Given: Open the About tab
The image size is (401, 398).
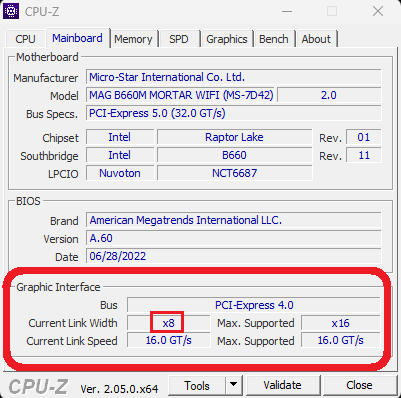Looking at the screenshot, I should [x=316, y=39].
